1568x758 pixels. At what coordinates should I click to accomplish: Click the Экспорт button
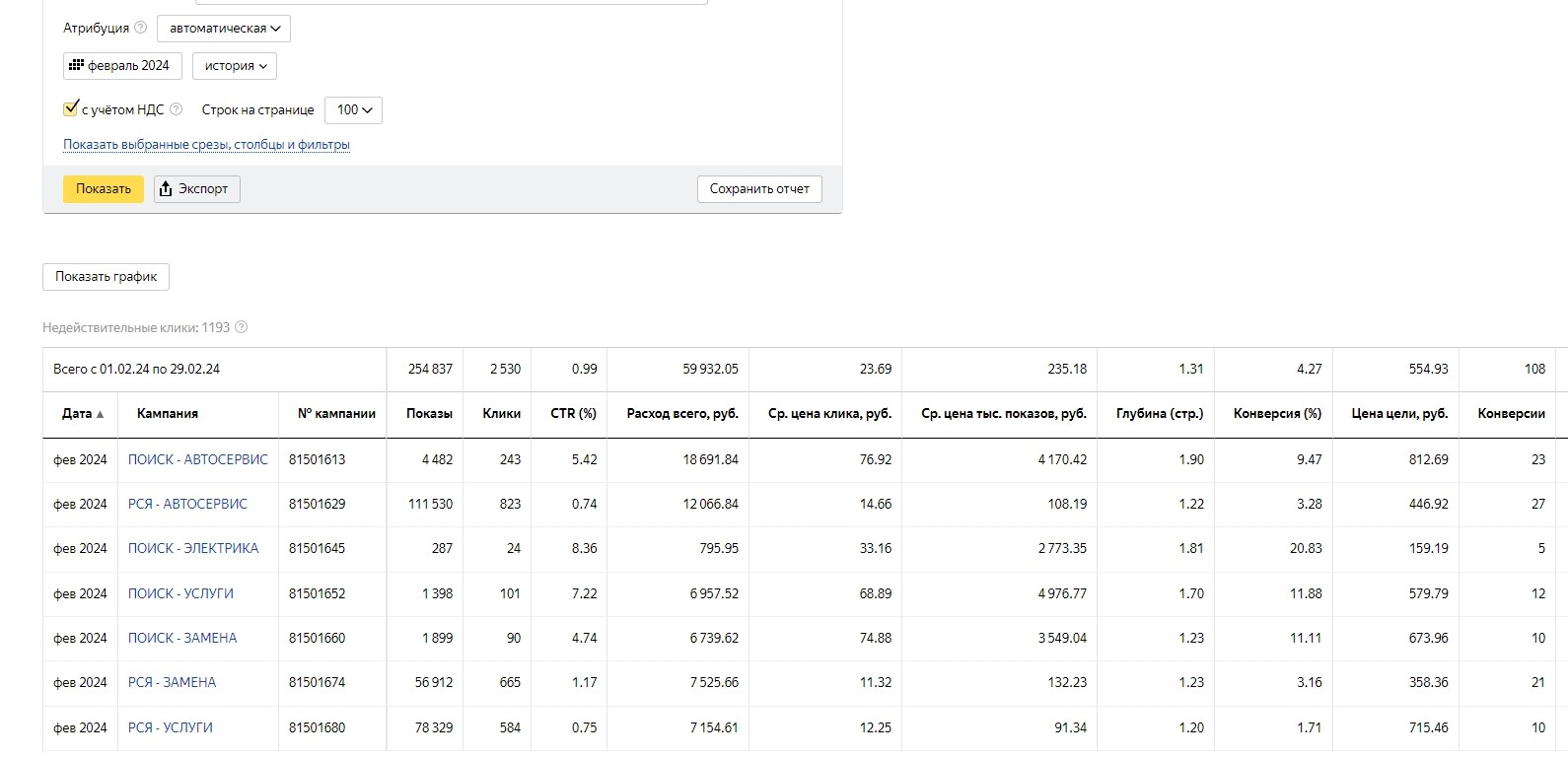(197, 189)
